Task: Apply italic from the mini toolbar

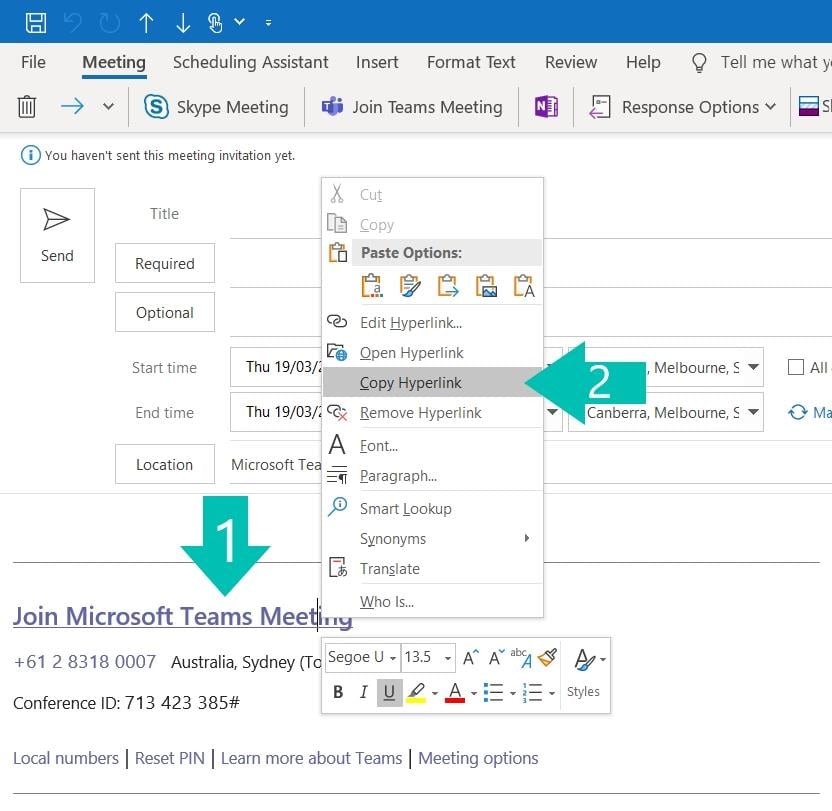Action: click(x=363, y=692)
